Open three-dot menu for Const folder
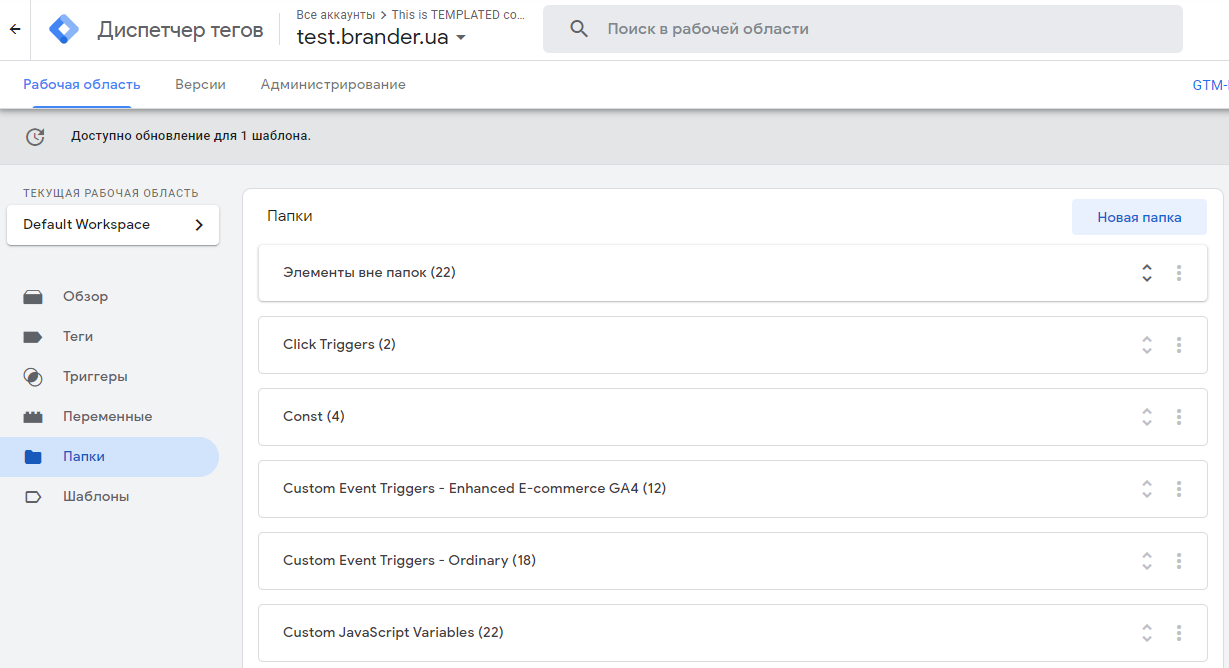 coord(1179,417)
